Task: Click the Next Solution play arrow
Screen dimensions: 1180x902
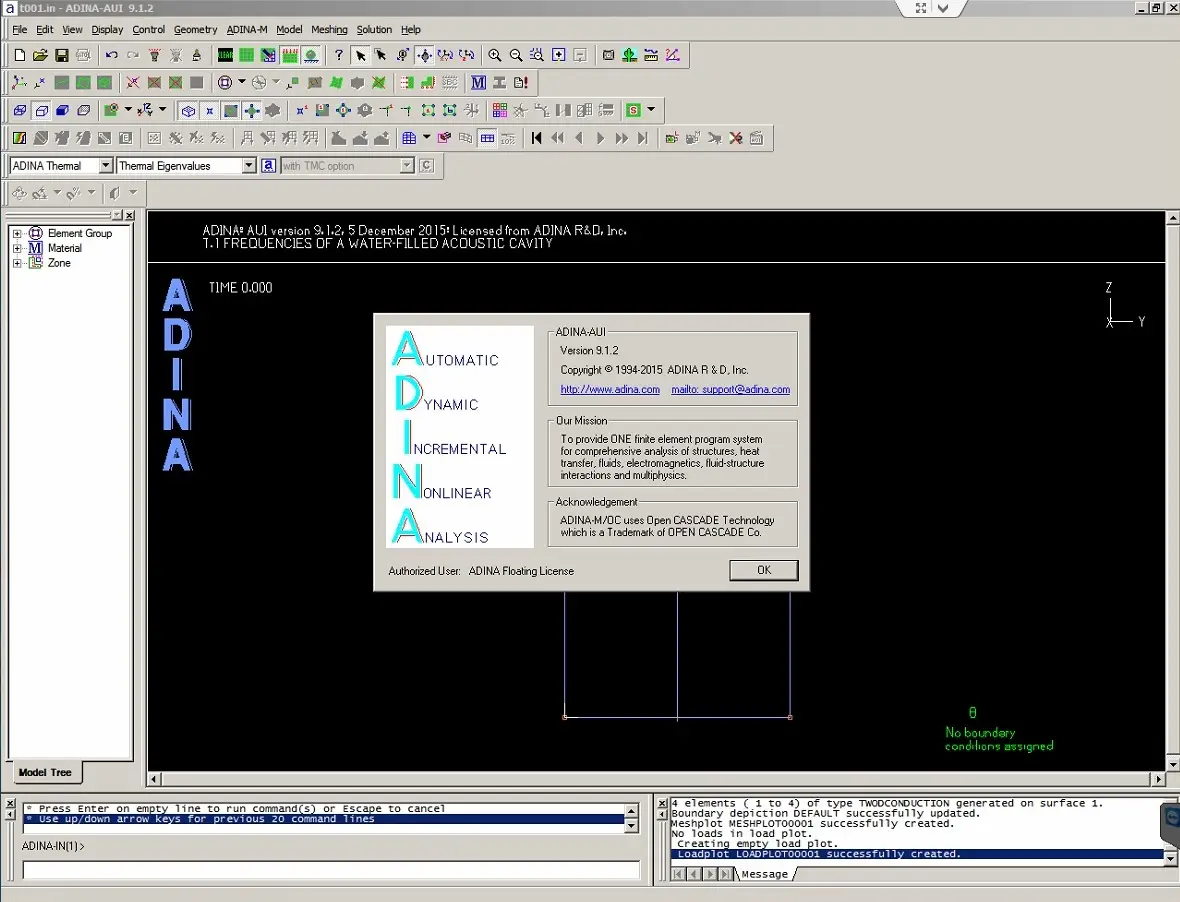Action: [x=600, y=138]
